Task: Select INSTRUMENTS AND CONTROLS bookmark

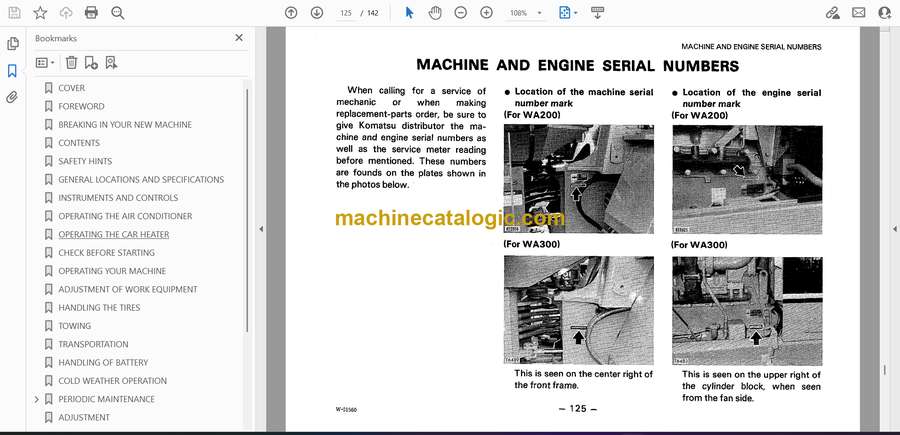Action: pos(118,198)
